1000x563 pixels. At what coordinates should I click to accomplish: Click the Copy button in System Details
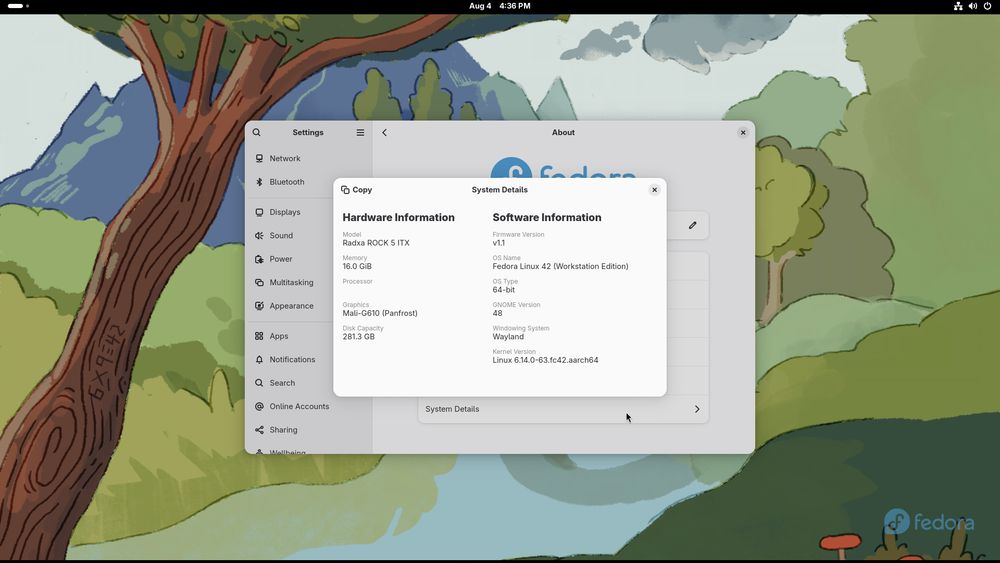pyautogui.click(x=357, y=190)
